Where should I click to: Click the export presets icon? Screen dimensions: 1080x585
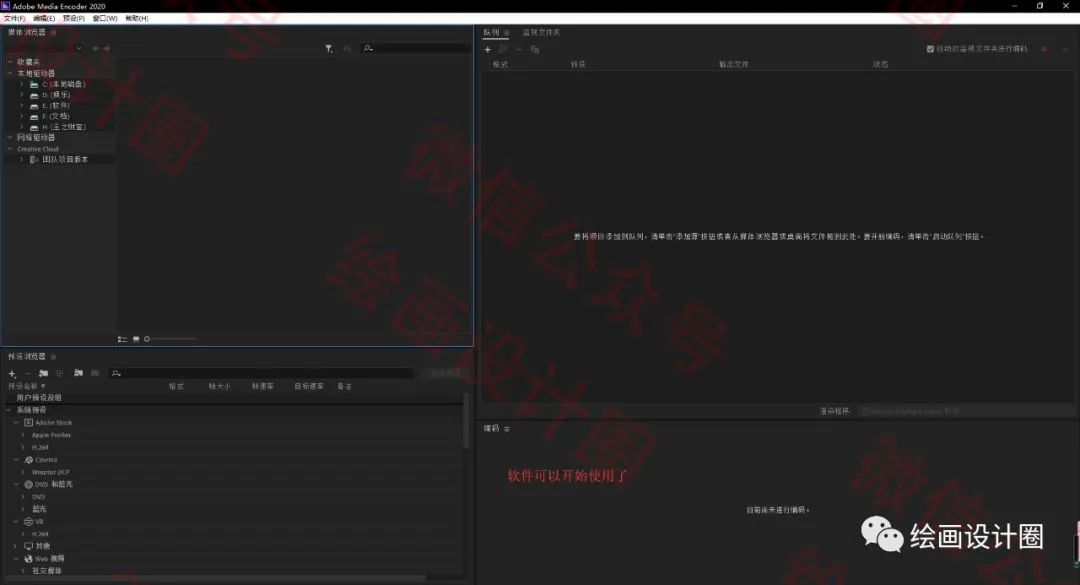(95, 373)
